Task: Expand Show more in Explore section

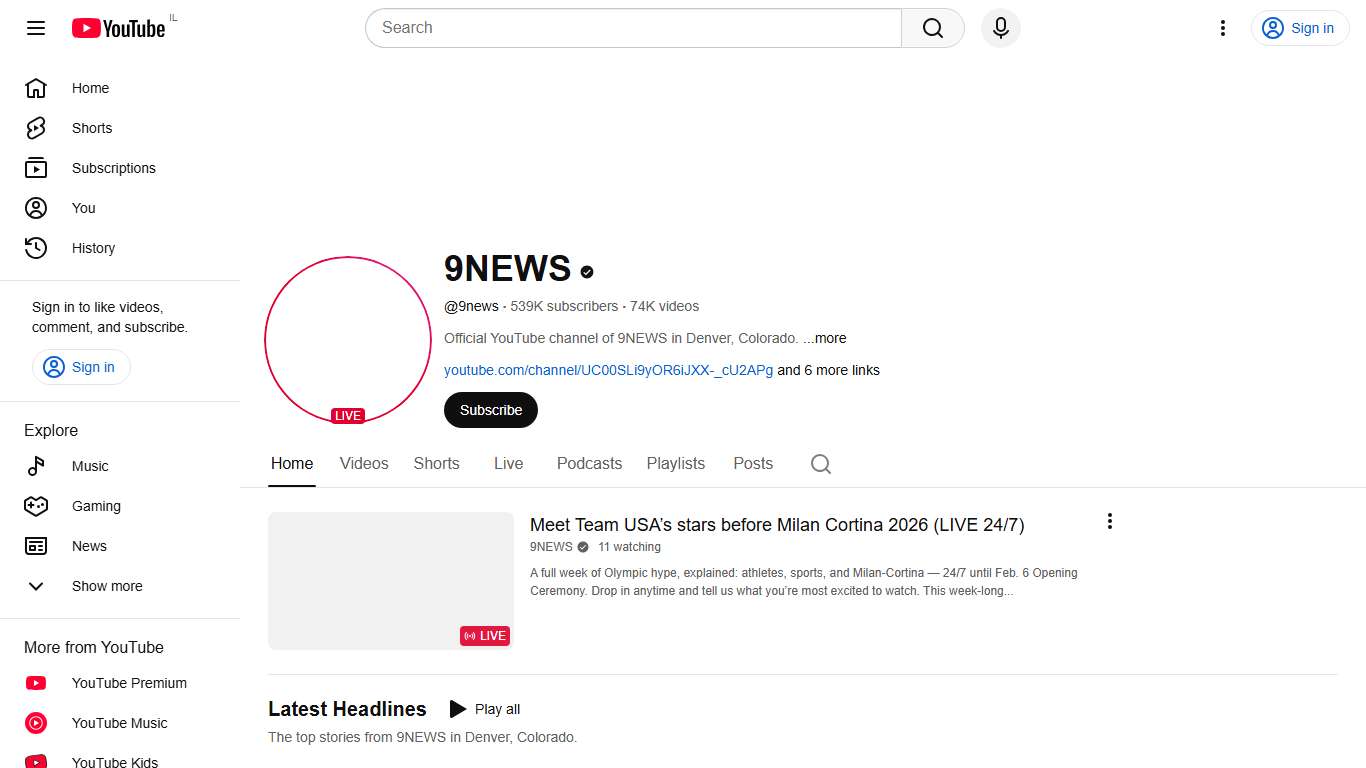Action: [106, 586]
